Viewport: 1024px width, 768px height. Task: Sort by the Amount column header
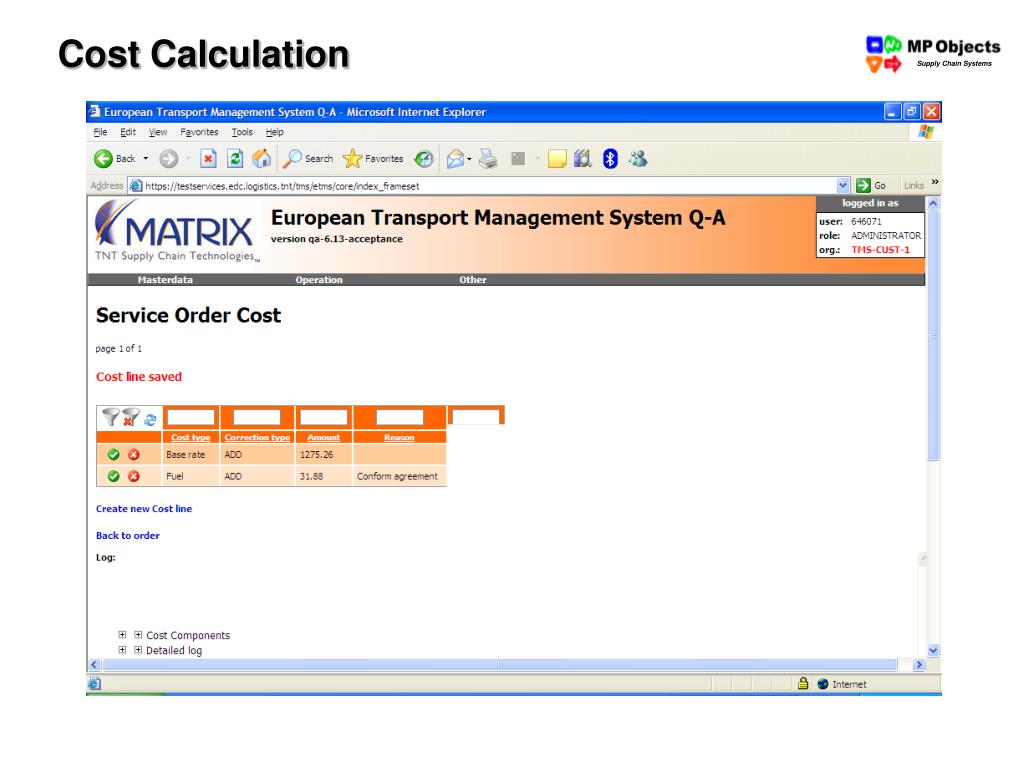click(323, 438)
